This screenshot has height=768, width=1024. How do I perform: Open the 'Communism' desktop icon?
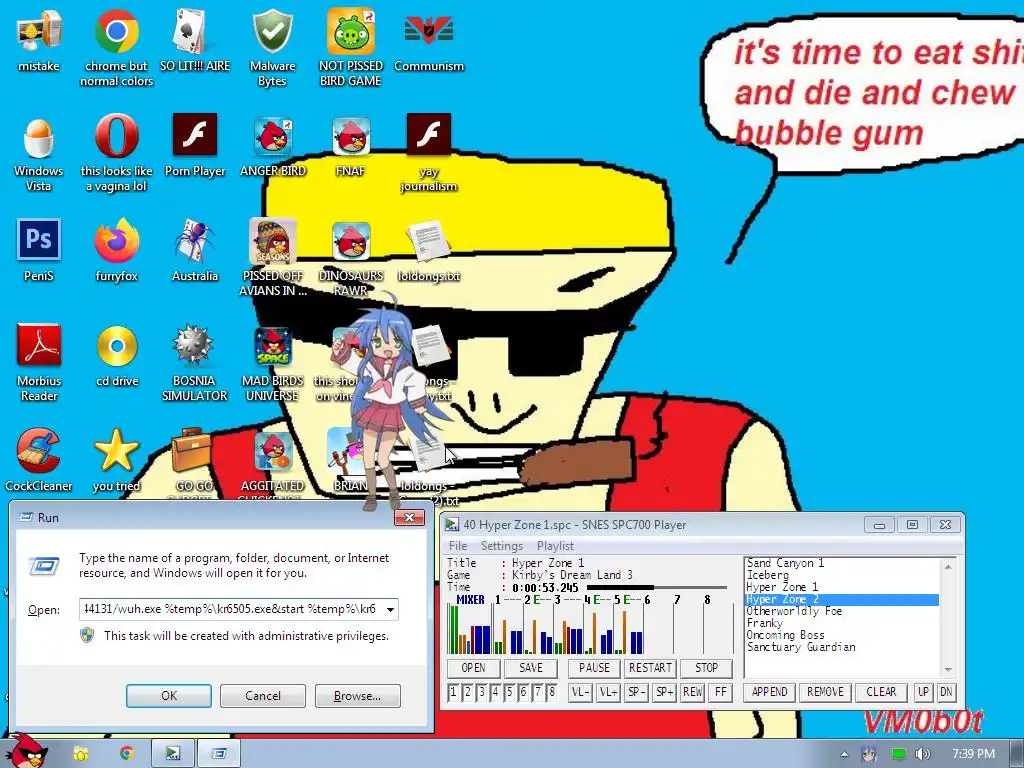click(x=428, y=31)
